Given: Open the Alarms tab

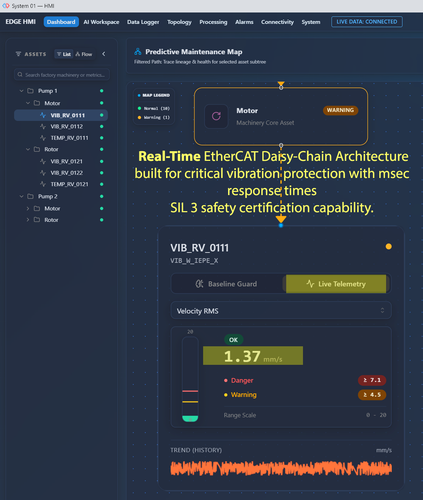Looking at the screenshot, I should coord(244,22).
